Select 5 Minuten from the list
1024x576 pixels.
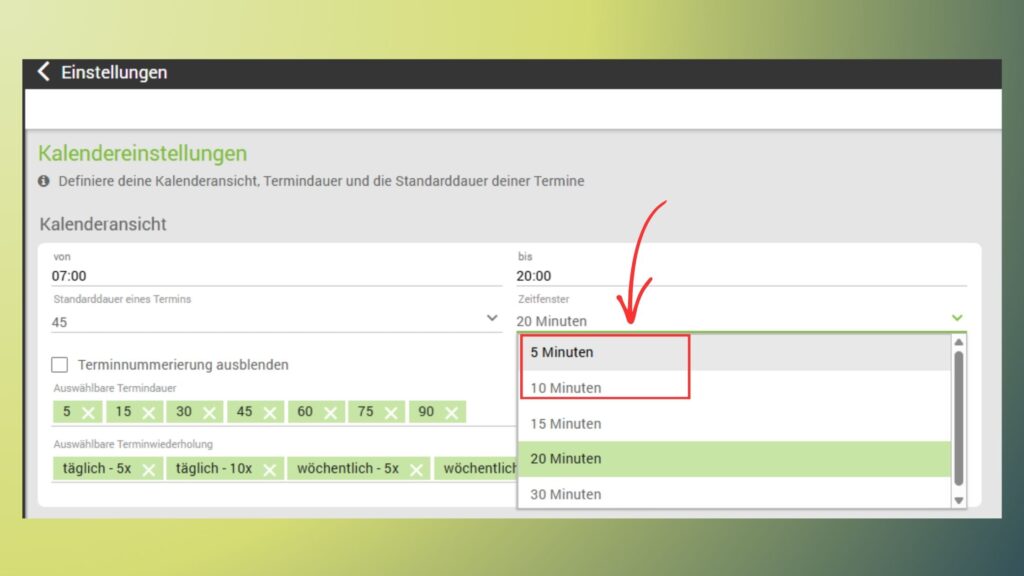click(734, 353)
